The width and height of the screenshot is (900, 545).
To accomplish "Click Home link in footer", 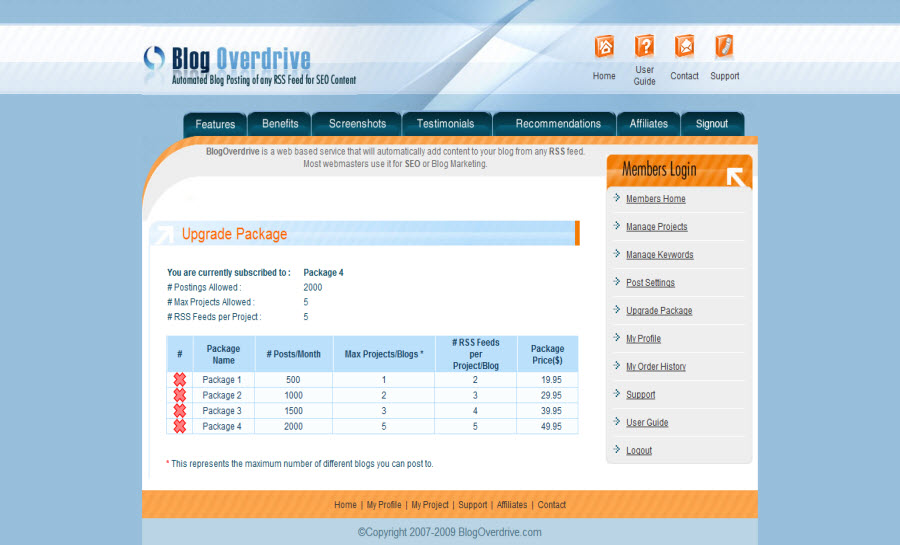I will (x=345, y=505).
